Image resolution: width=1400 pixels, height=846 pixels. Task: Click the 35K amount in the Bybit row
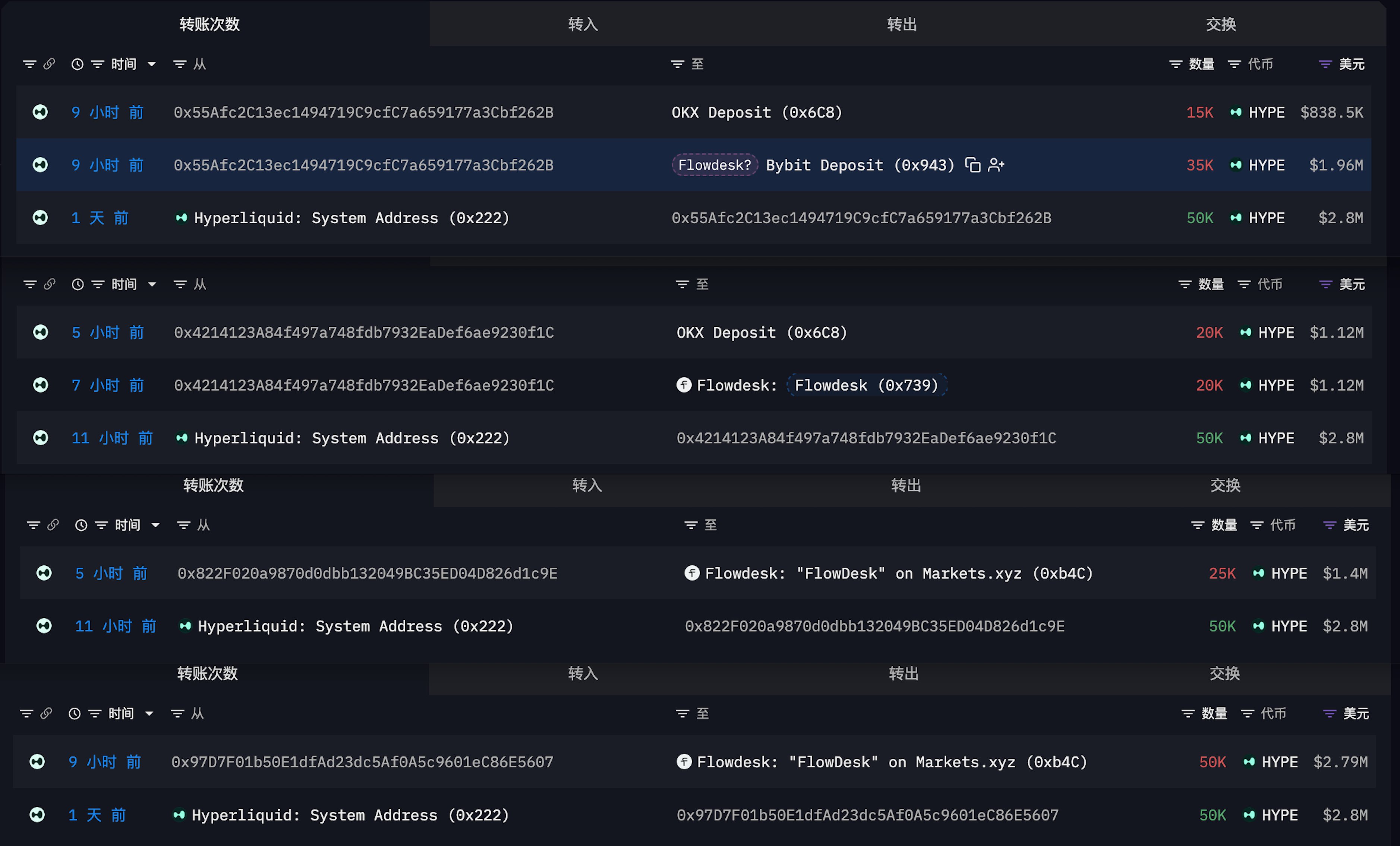click(x=1200, y=165)
